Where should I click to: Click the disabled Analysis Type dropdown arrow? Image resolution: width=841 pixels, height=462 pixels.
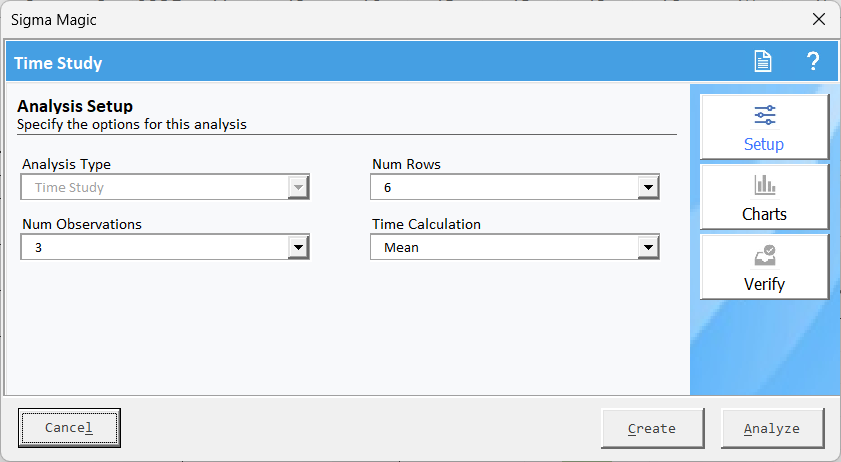point(298,187)
